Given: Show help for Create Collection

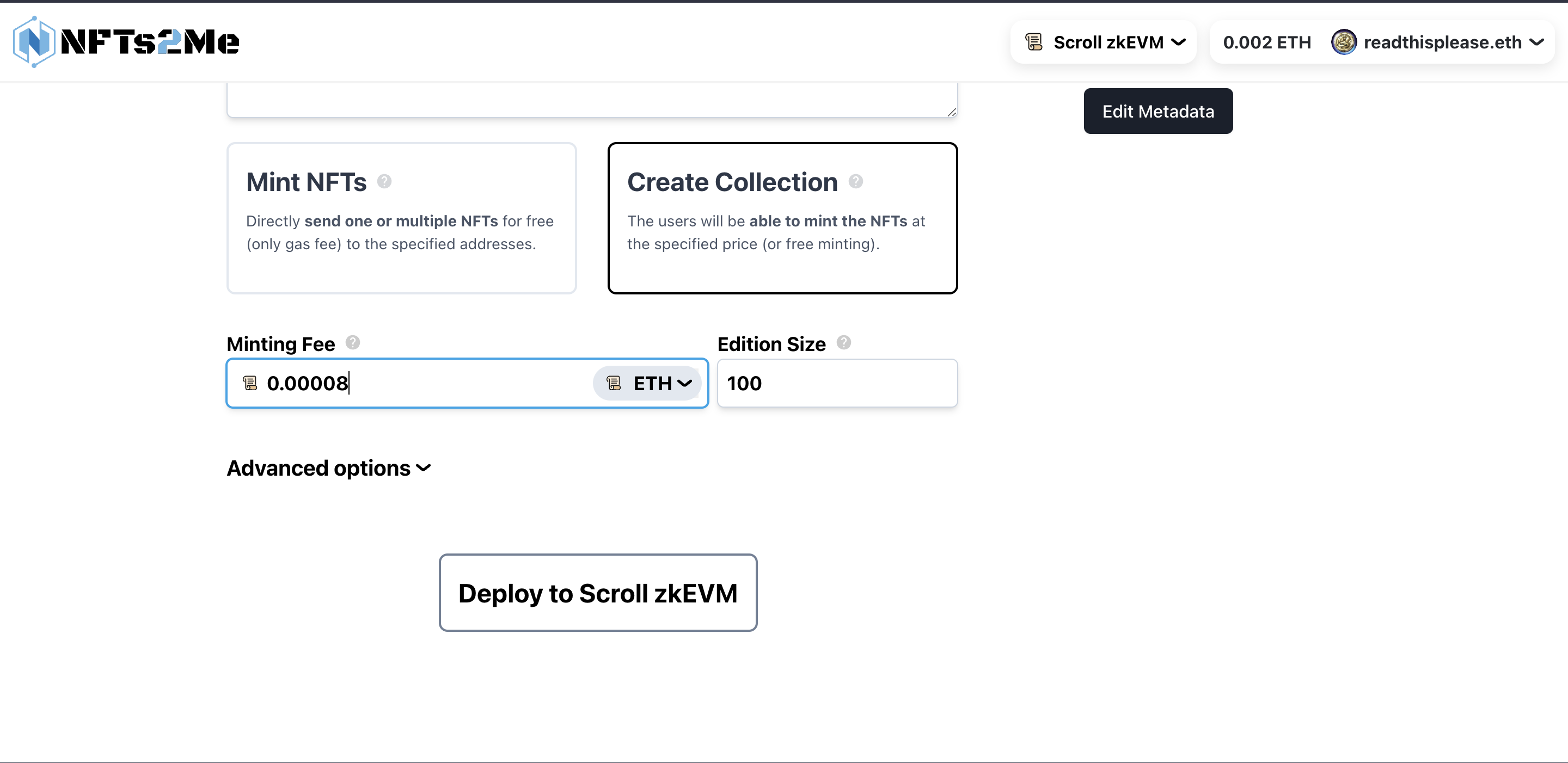Looking at the screenshot, I should tap(855, 181).
